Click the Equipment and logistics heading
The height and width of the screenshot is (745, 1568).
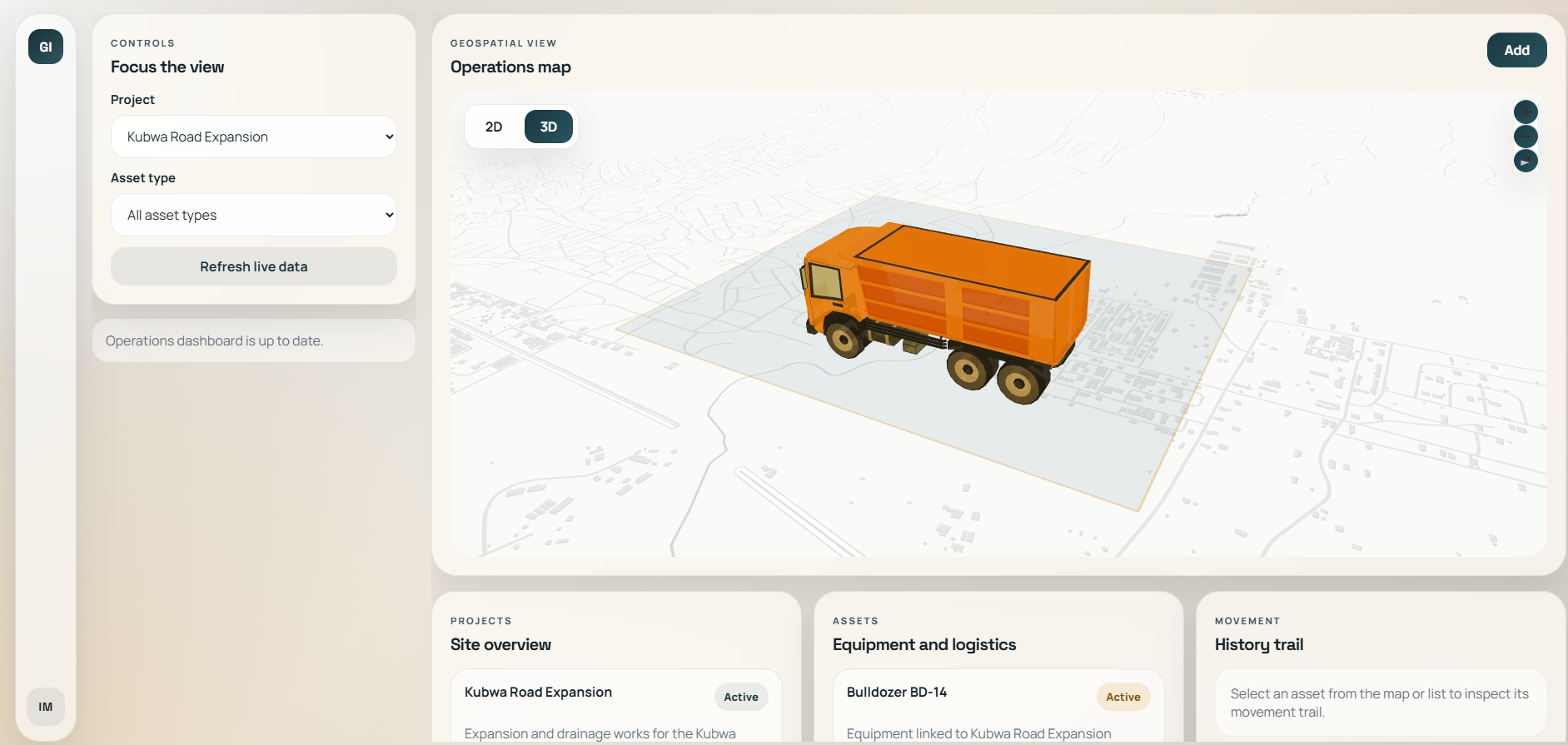tap(924, 644)
